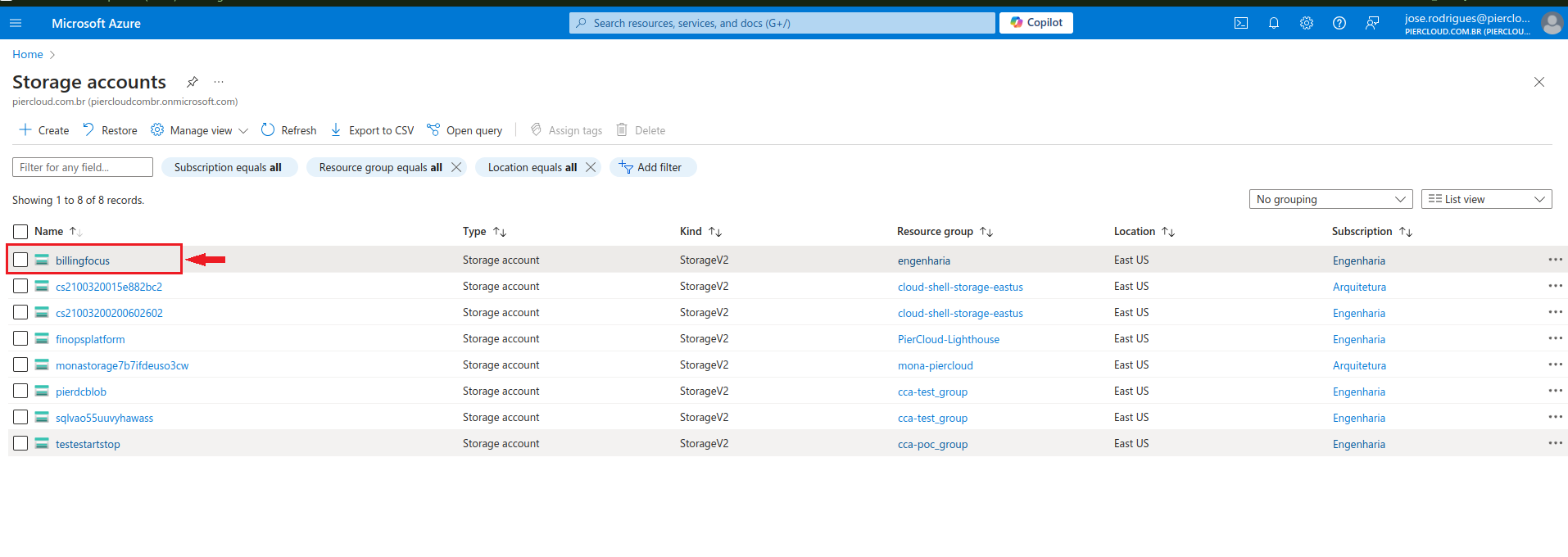
Task: Click the Home breadcrumb
Action: point(27,54)
